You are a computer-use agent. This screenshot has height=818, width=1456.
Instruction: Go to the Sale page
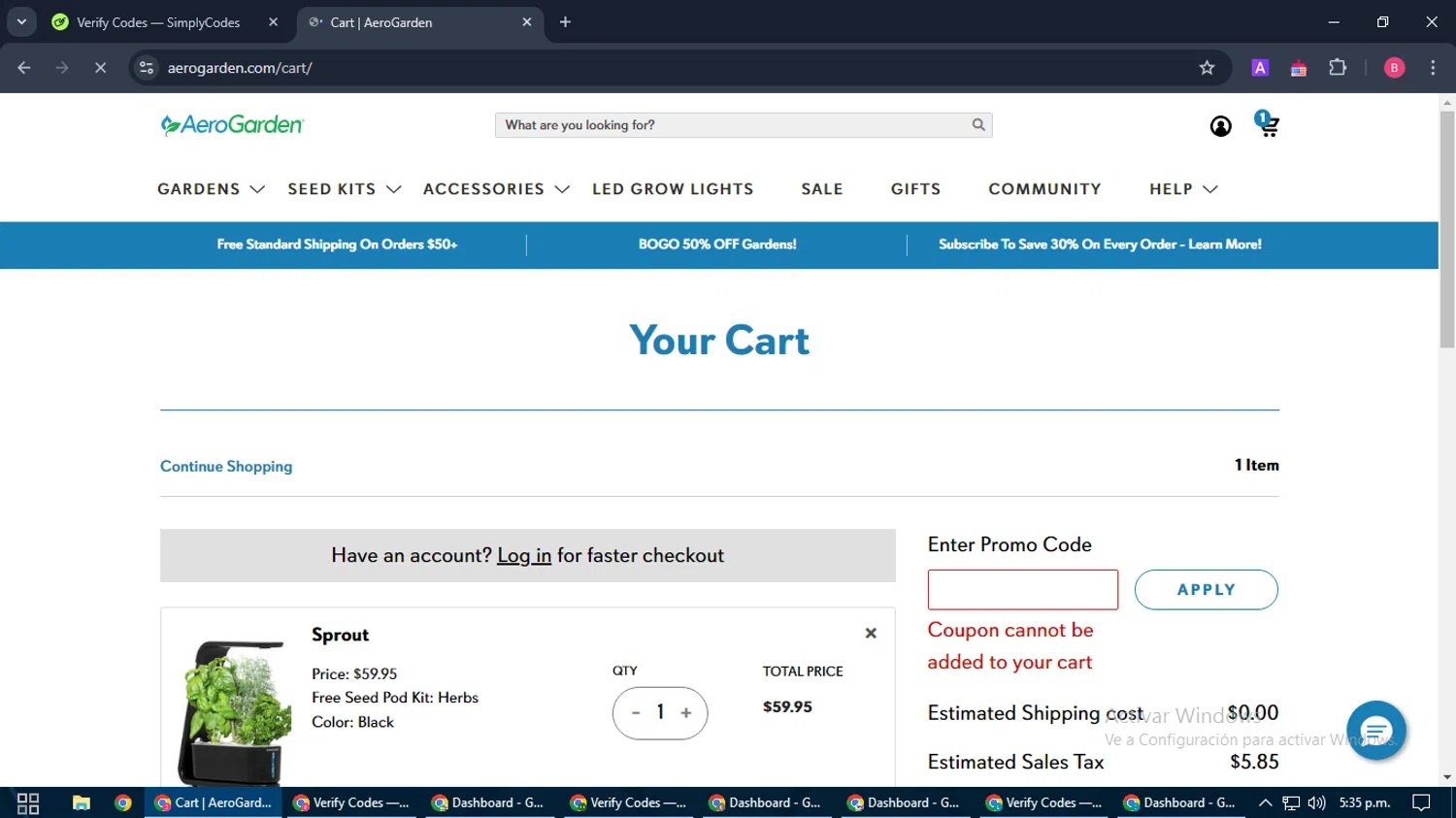[822, 189]
